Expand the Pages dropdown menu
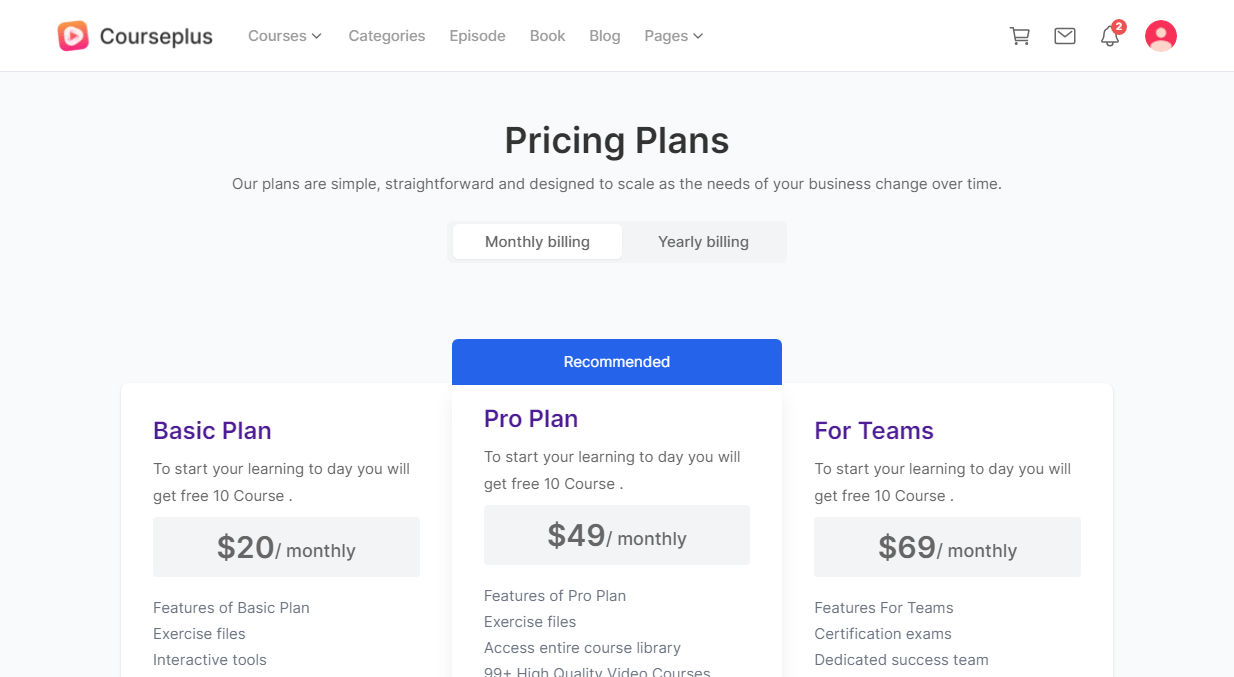The image size is (1234, 677). 673,36
